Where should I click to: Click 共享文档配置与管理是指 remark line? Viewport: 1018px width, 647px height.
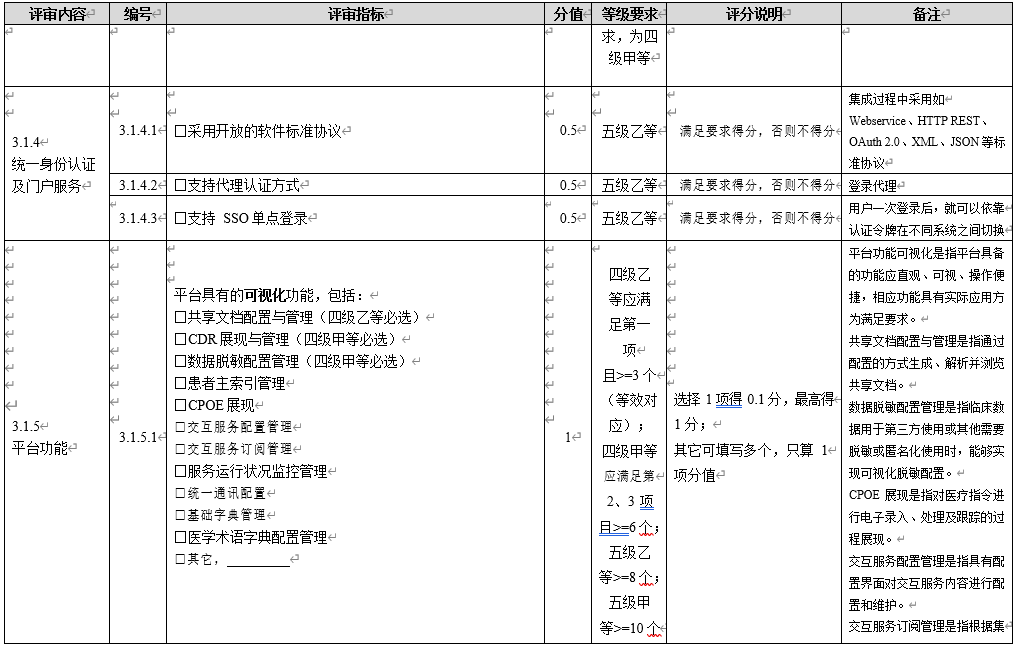[926, 341]
